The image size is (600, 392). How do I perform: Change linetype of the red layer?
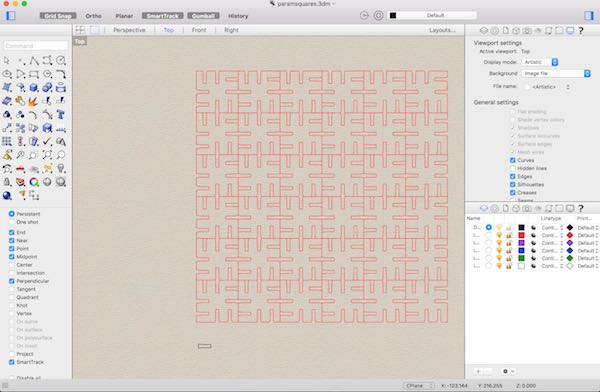point(552,235)
